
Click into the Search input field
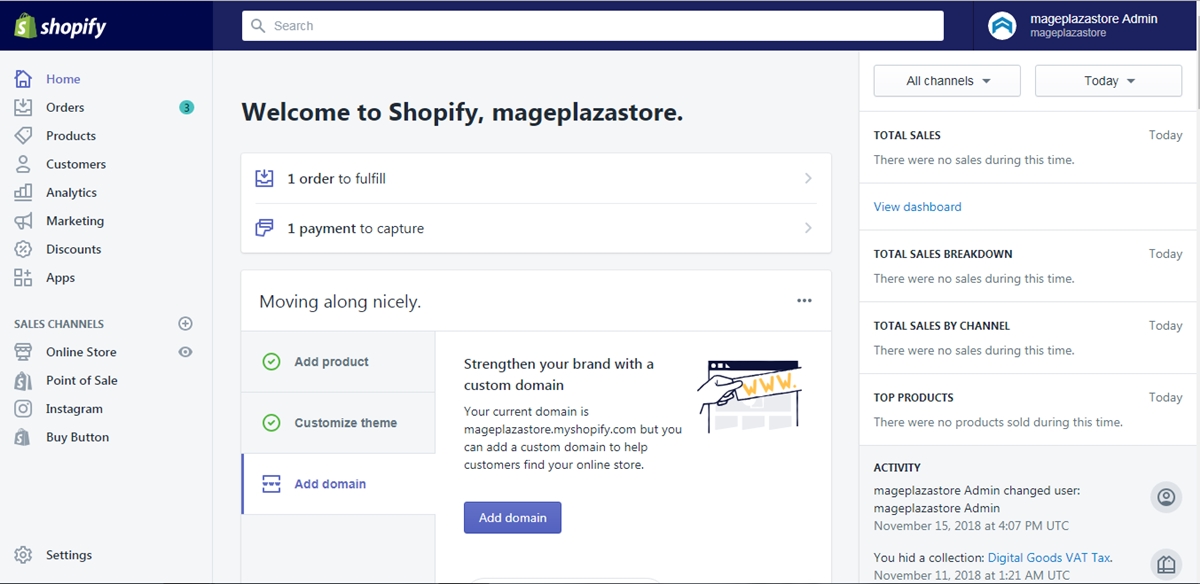click(593, 26)
